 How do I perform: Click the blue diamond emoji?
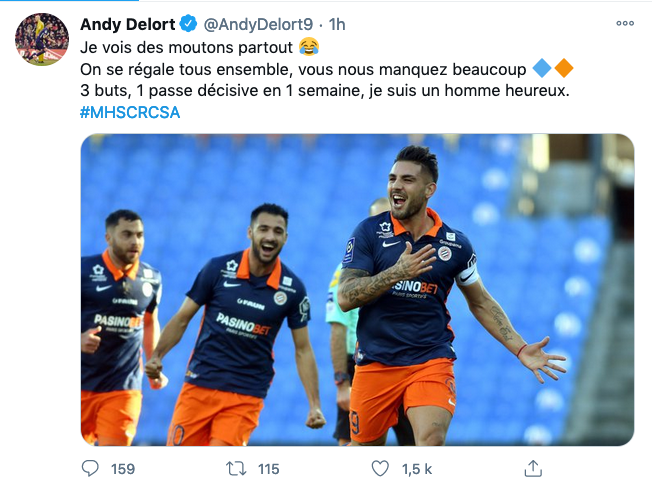tap(542, 68)
